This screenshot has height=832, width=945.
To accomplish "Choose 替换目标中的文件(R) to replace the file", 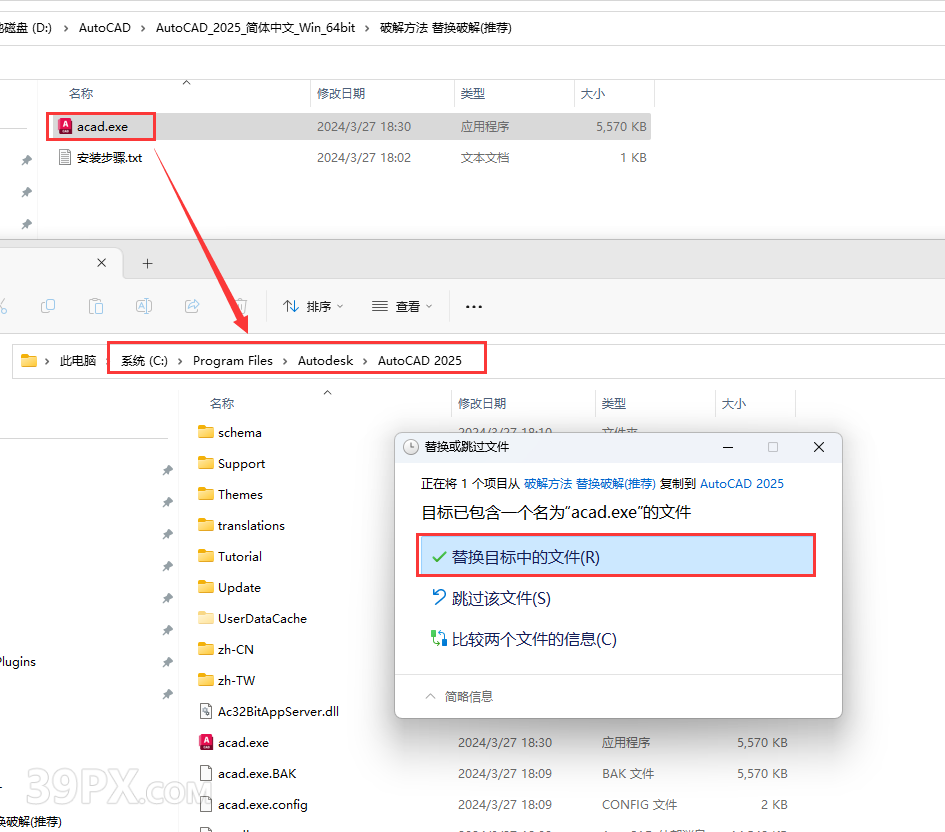I will (x=616, y=555).
